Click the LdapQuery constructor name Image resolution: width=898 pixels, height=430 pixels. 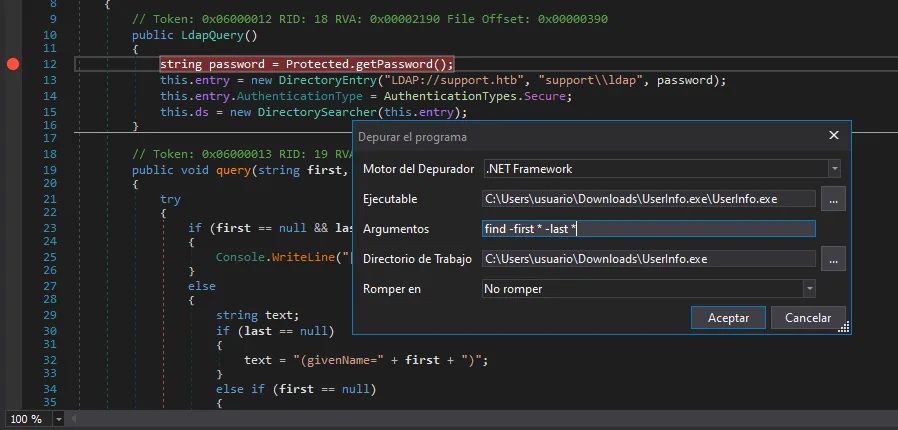pos(212,35)
